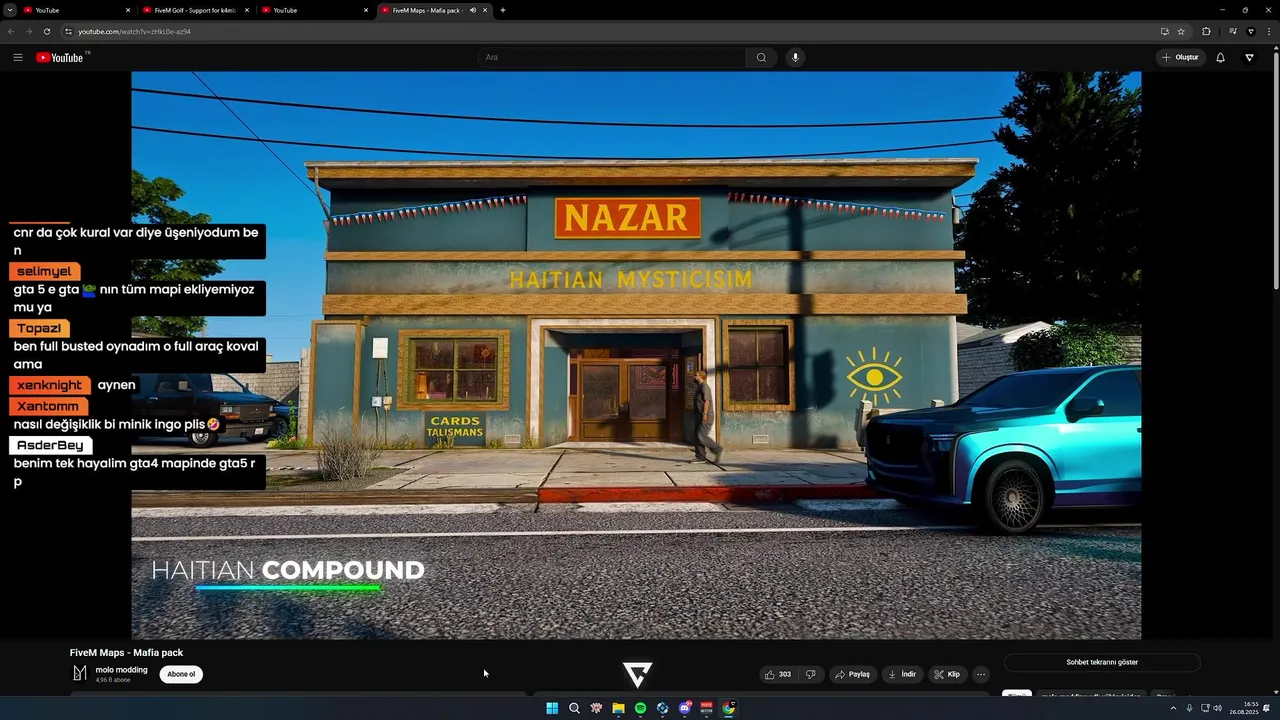
Task: Click the video title FiveM Maps - Mafia pack
Action: click(x=126, y=652)
